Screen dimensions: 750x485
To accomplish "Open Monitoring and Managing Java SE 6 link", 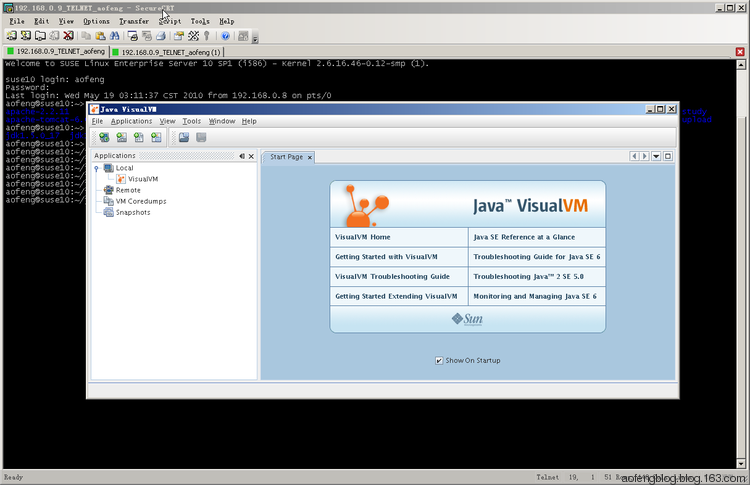I will tap(535, 296).
